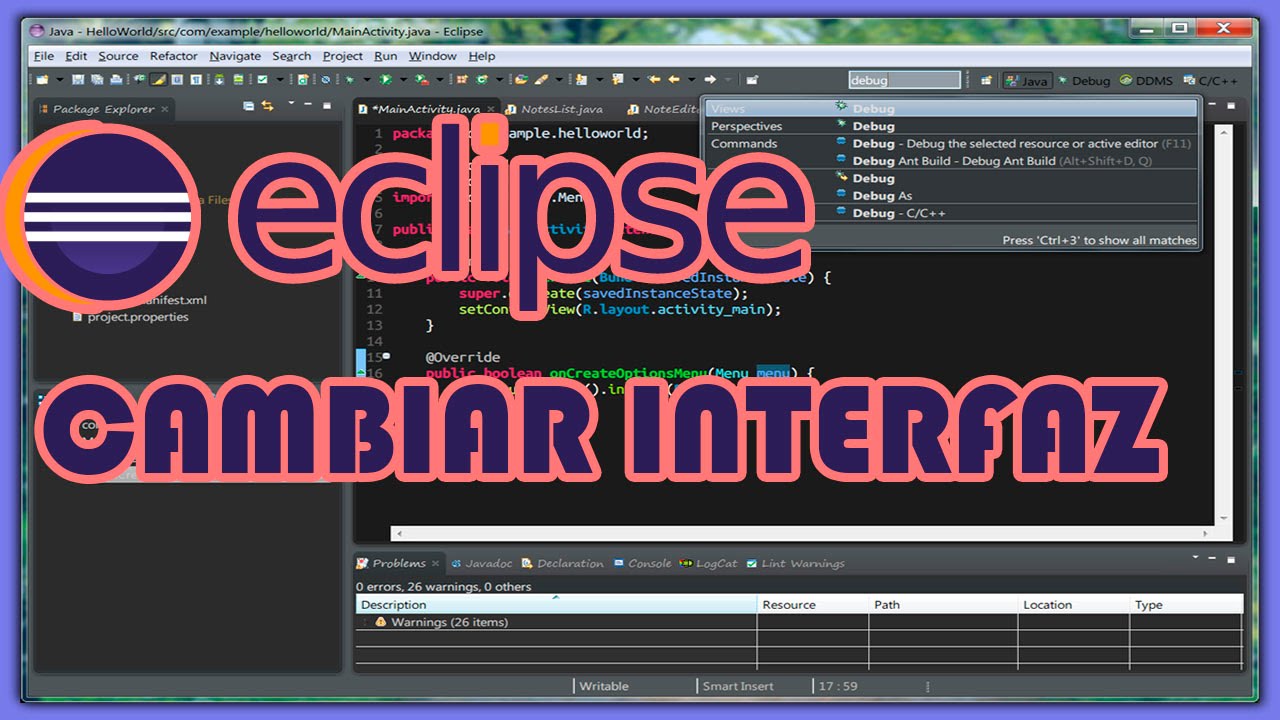The height and width of the screenshot is (720, 1280).
Task: Maximize the editor area
Action: click(1231, 106)
